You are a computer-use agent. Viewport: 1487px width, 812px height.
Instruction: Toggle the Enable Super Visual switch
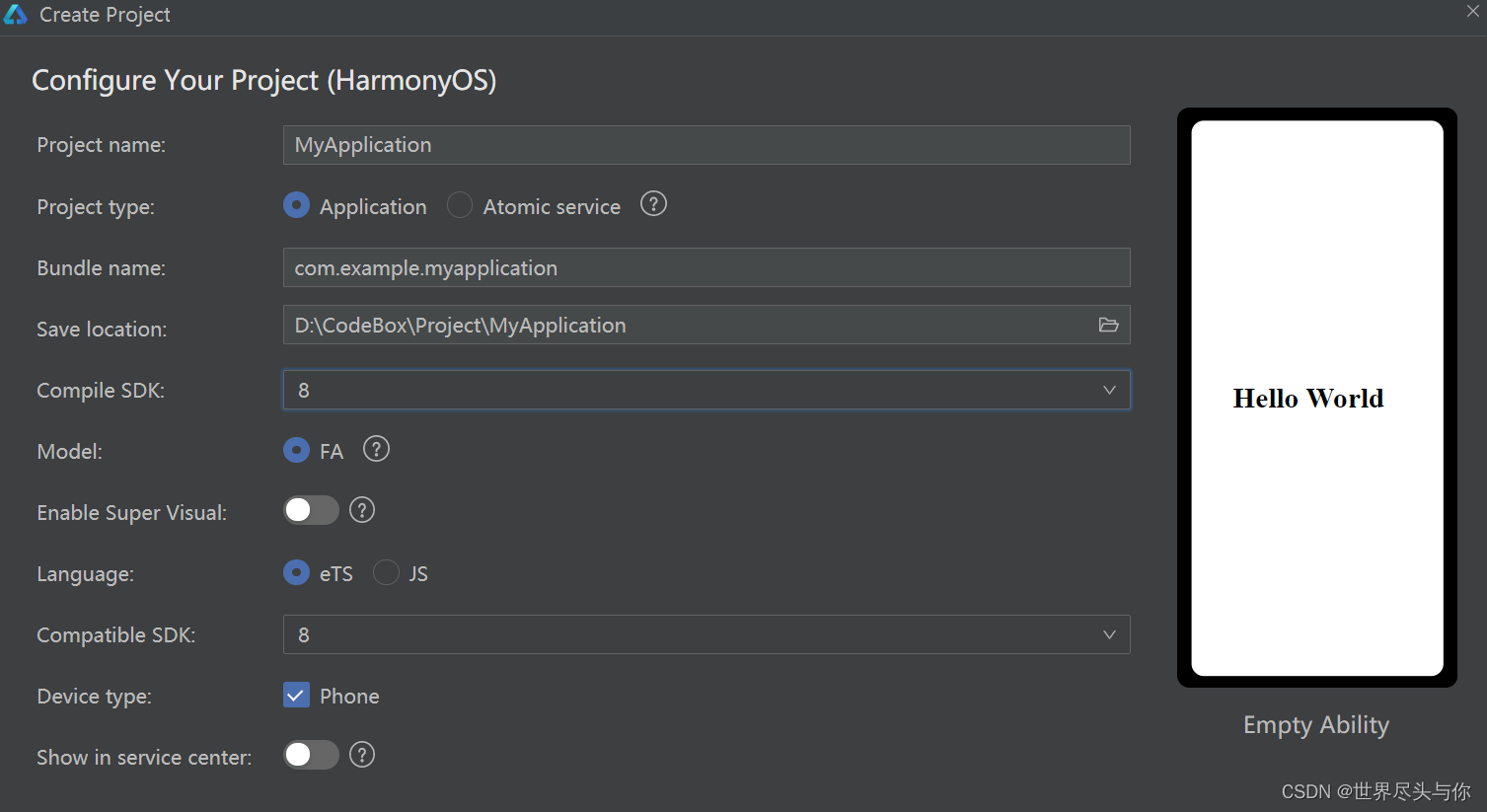311,510
